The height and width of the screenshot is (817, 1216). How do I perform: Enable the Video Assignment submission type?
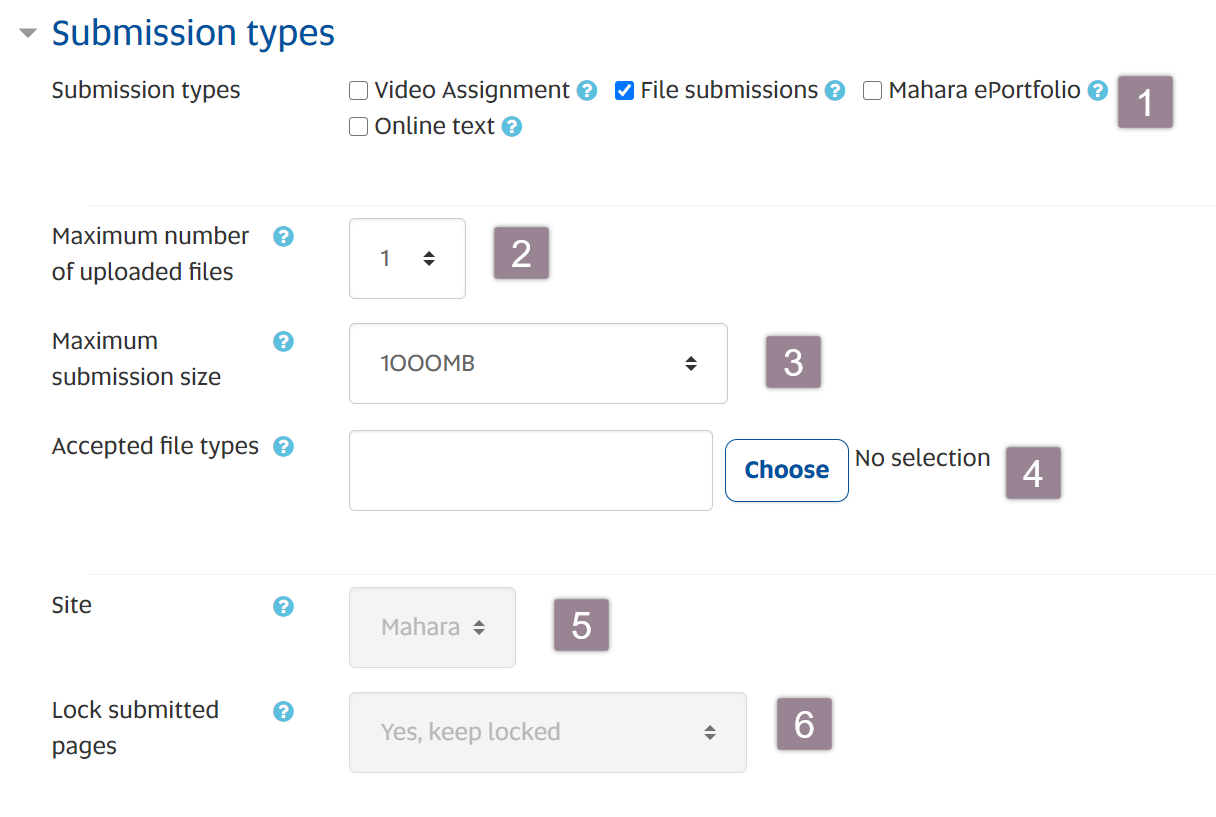(358, 90)
